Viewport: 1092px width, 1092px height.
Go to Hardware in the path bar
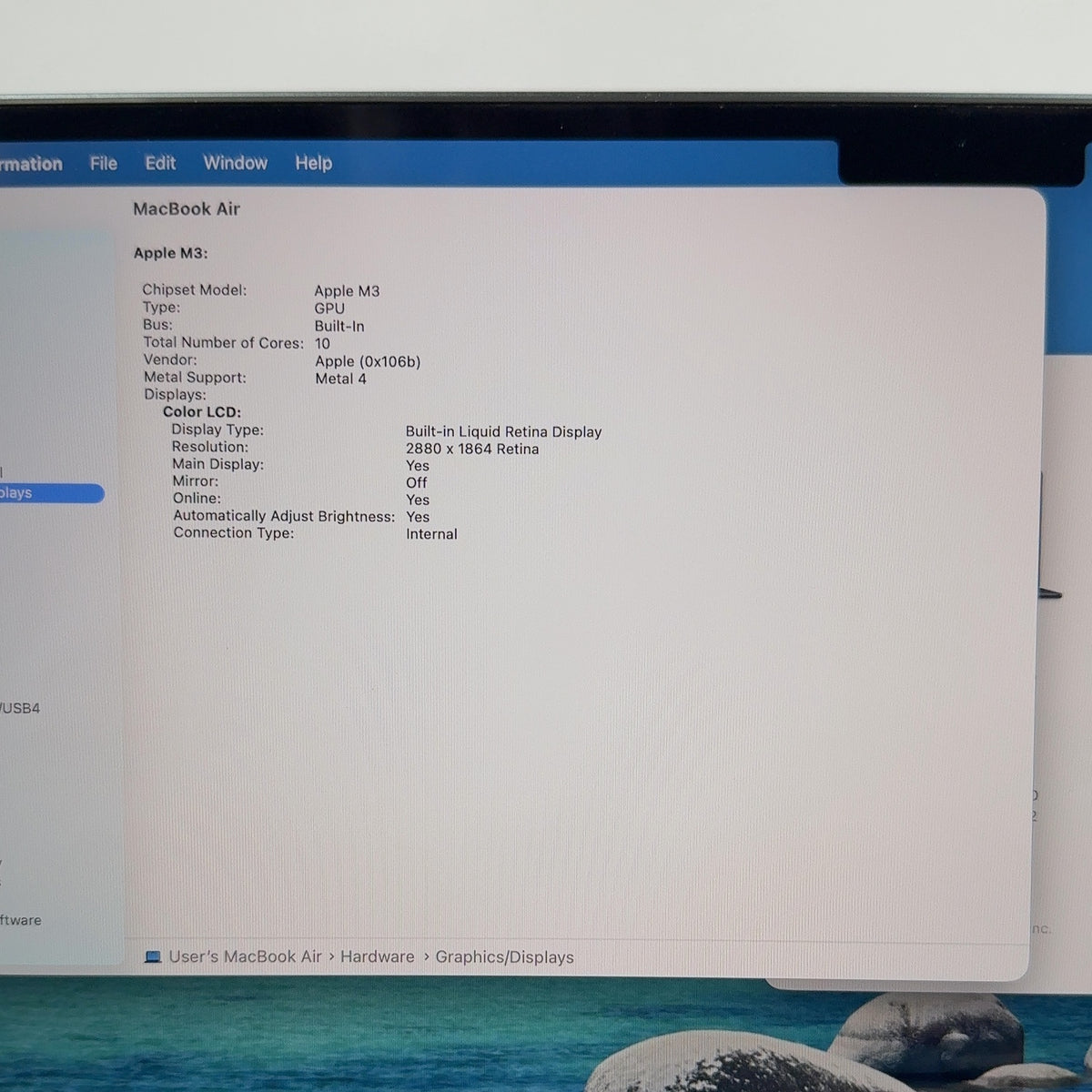tap(378, 956)
